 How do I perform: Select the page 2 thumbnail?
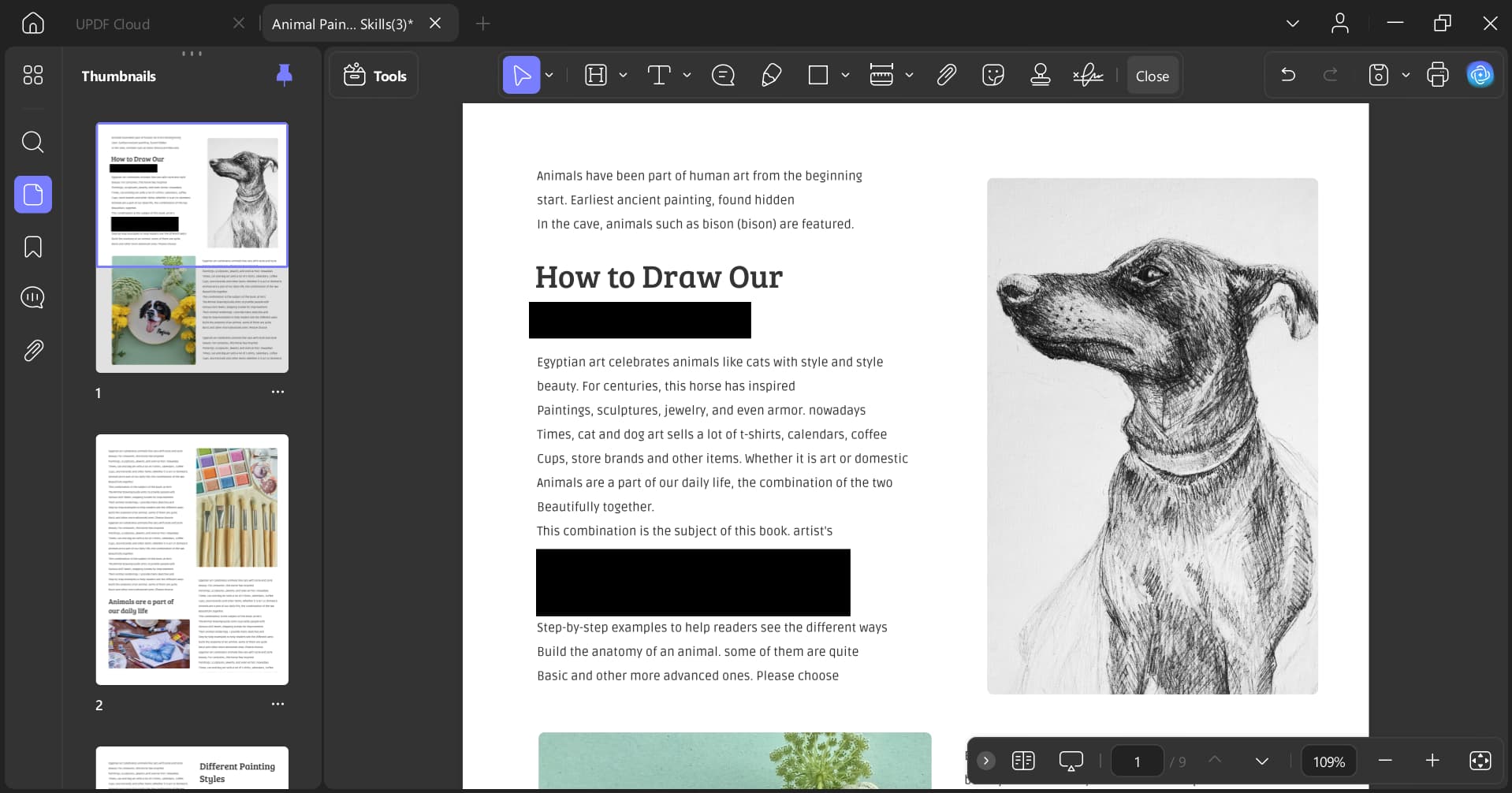point(192,559)
